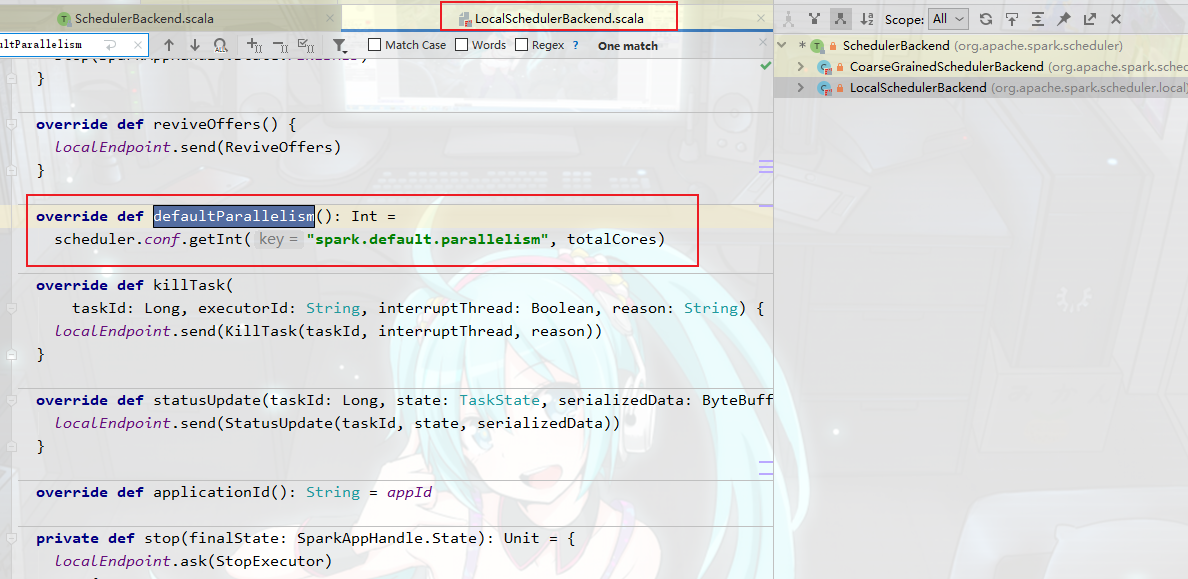Click the statusUpdate method name

coord(207,400)
